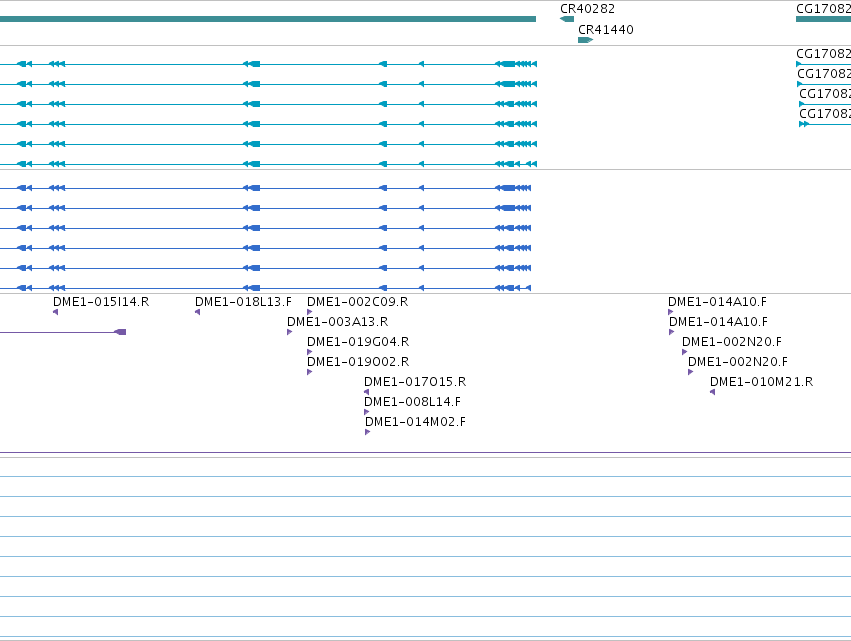The width and height of the screenshot is (851, 641).
Task: Select the DME1-002C09.R feature label
Action: pos(357,302)
